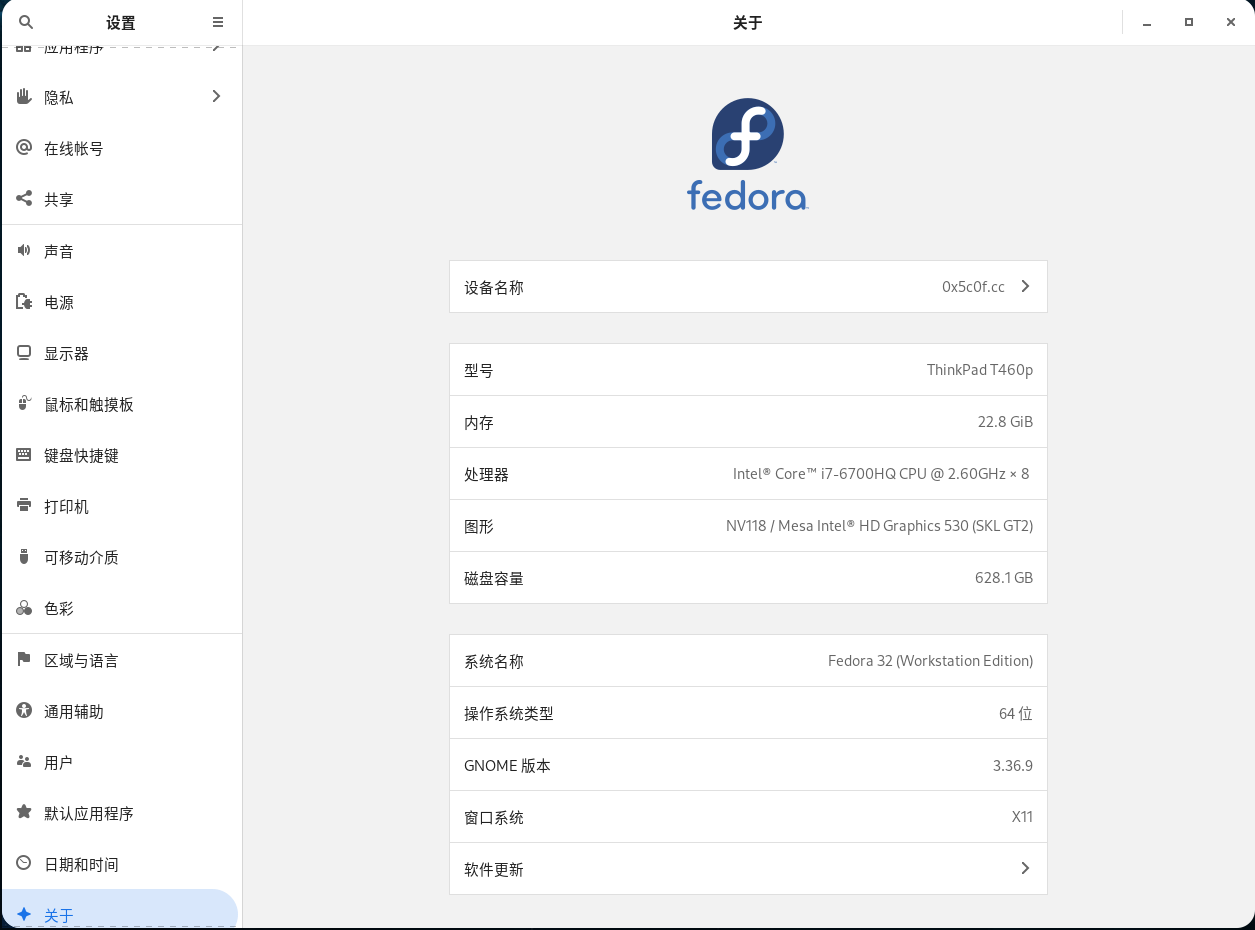Screen dimensions: 1255x930
Task: Open 色彩 settings panel
Action: pyautogui.click(x=121, y=608)
